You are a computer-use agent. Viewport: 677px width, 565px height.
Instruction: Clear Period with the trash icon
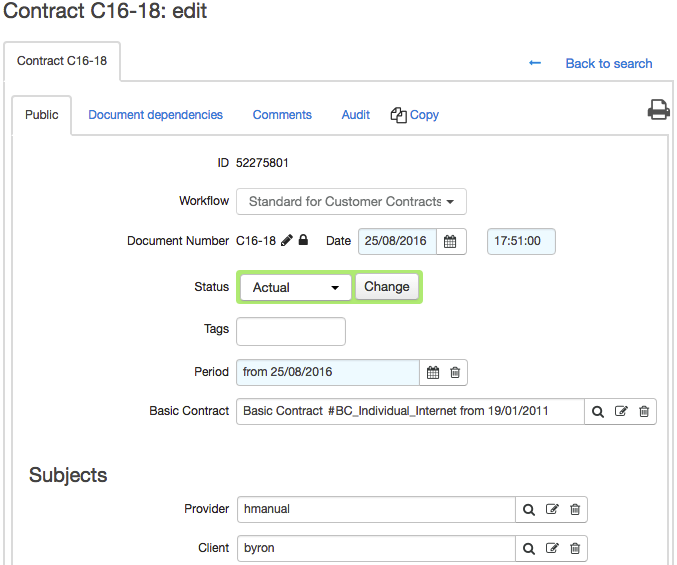point(455,372)
